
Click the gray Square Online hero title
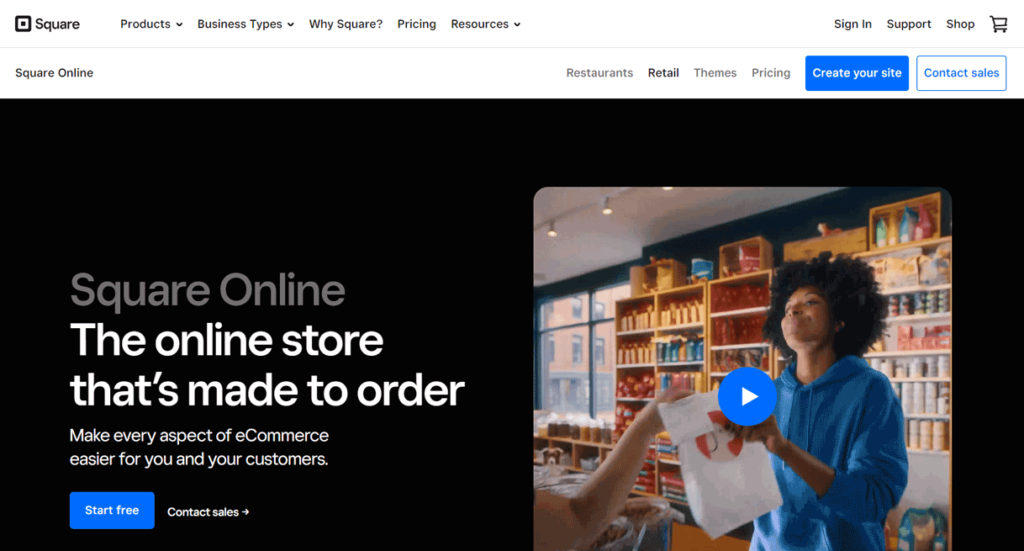coord(208,289)
